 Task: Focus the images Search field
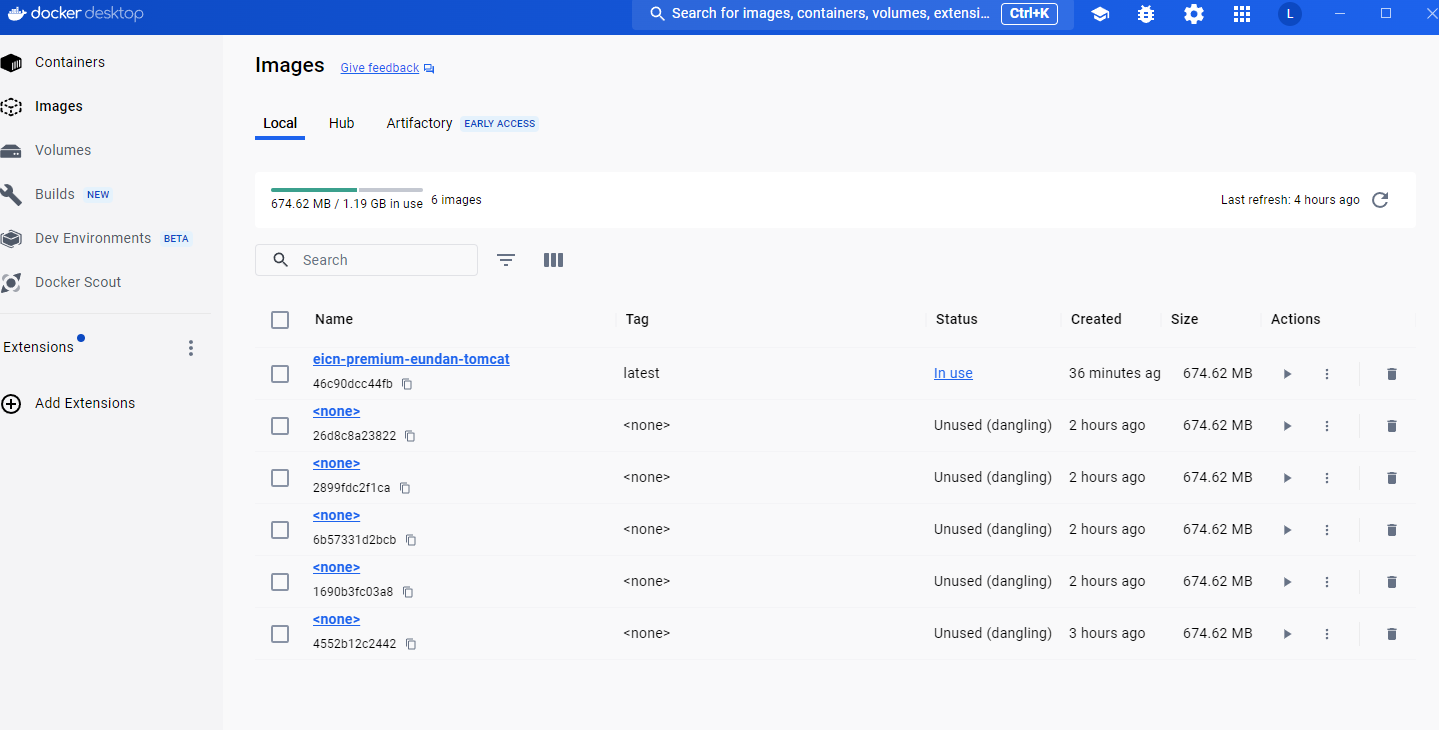tap(366, 260)
